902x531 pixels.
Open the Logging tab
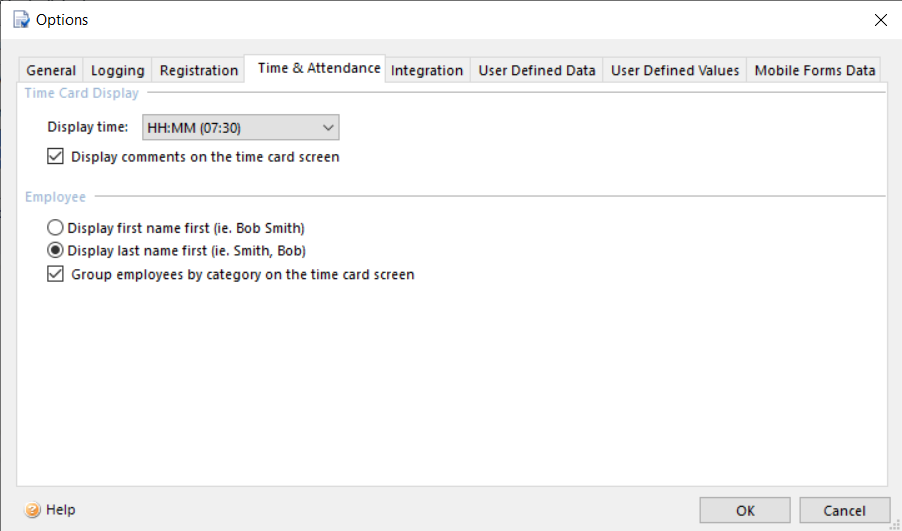coord(118,70)
